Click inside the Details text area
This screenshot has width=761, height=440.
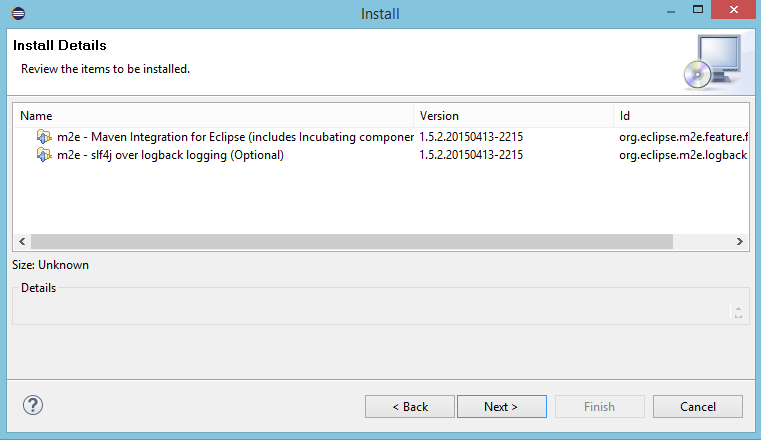pyautogui.click(x=371, y=310)
